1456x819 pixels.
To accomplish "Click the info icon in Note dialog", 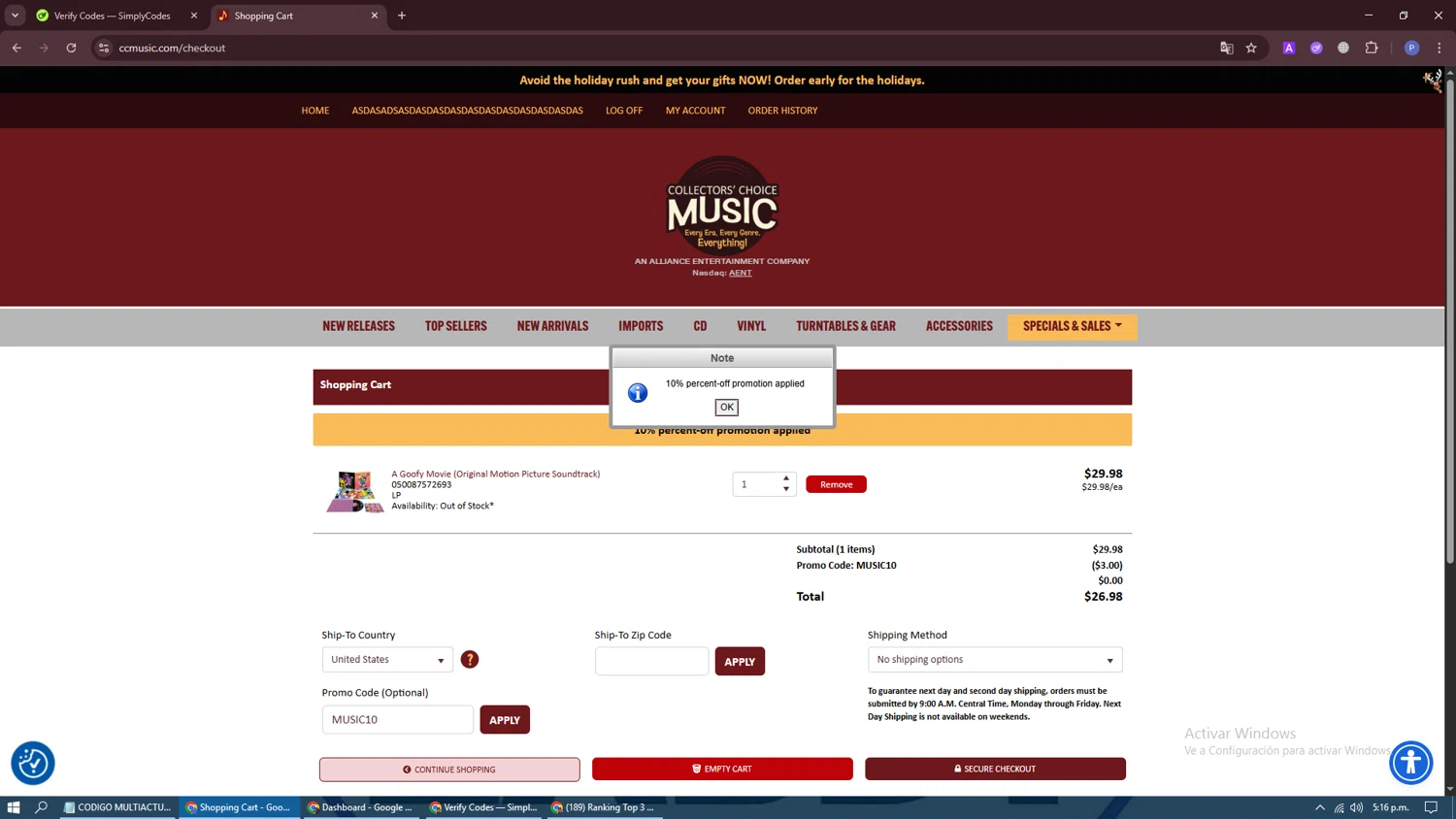I will tap(638, 393).
